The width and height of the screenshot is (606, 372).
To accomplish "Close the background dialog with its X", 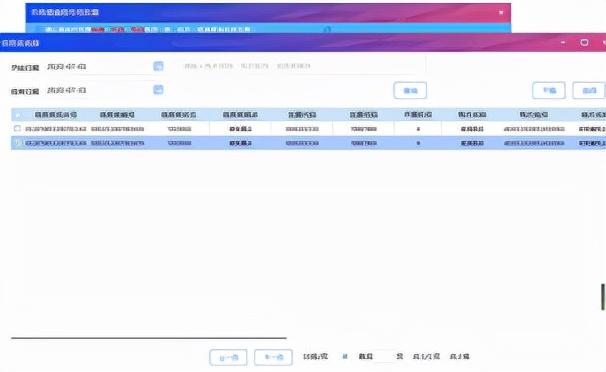I will [501, 12].
